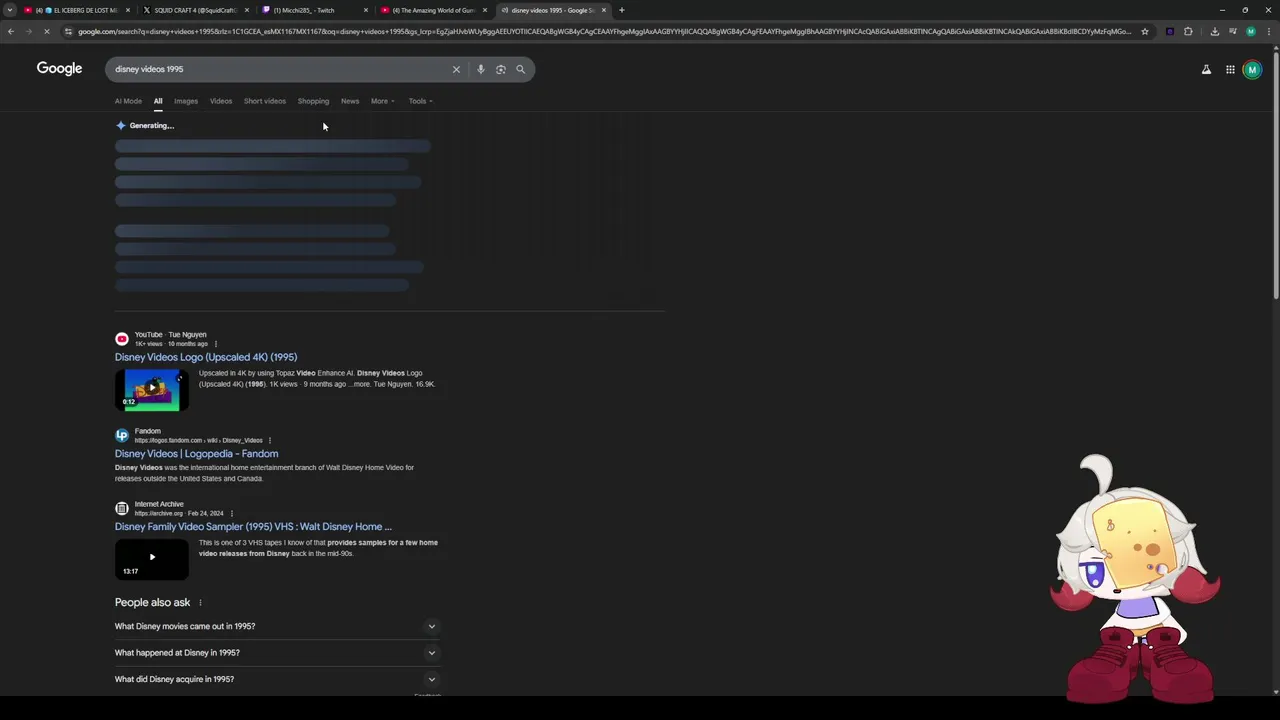Click the magnifying glass search button
This screenshot has height=720, width=1280.
tap(520, 69)
